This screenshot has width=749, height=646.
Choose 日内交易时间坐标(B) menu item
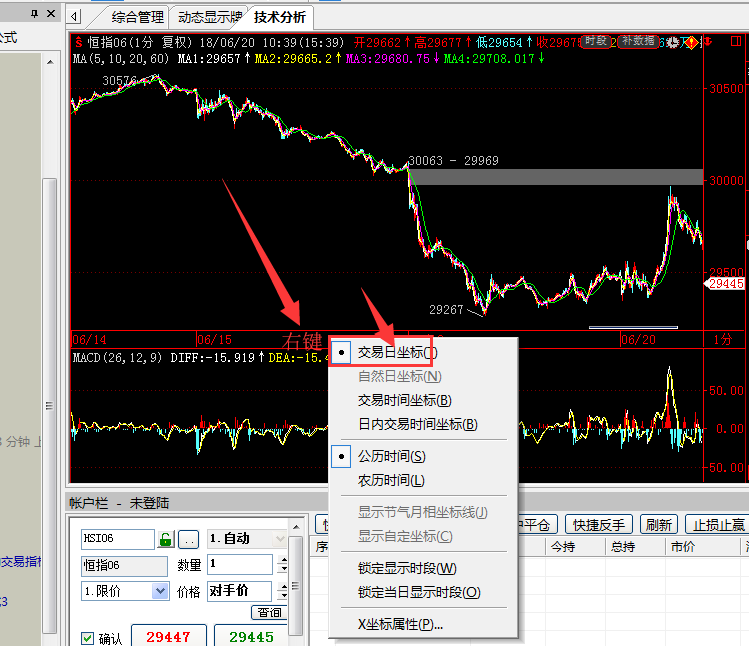[x=417, y=424]
